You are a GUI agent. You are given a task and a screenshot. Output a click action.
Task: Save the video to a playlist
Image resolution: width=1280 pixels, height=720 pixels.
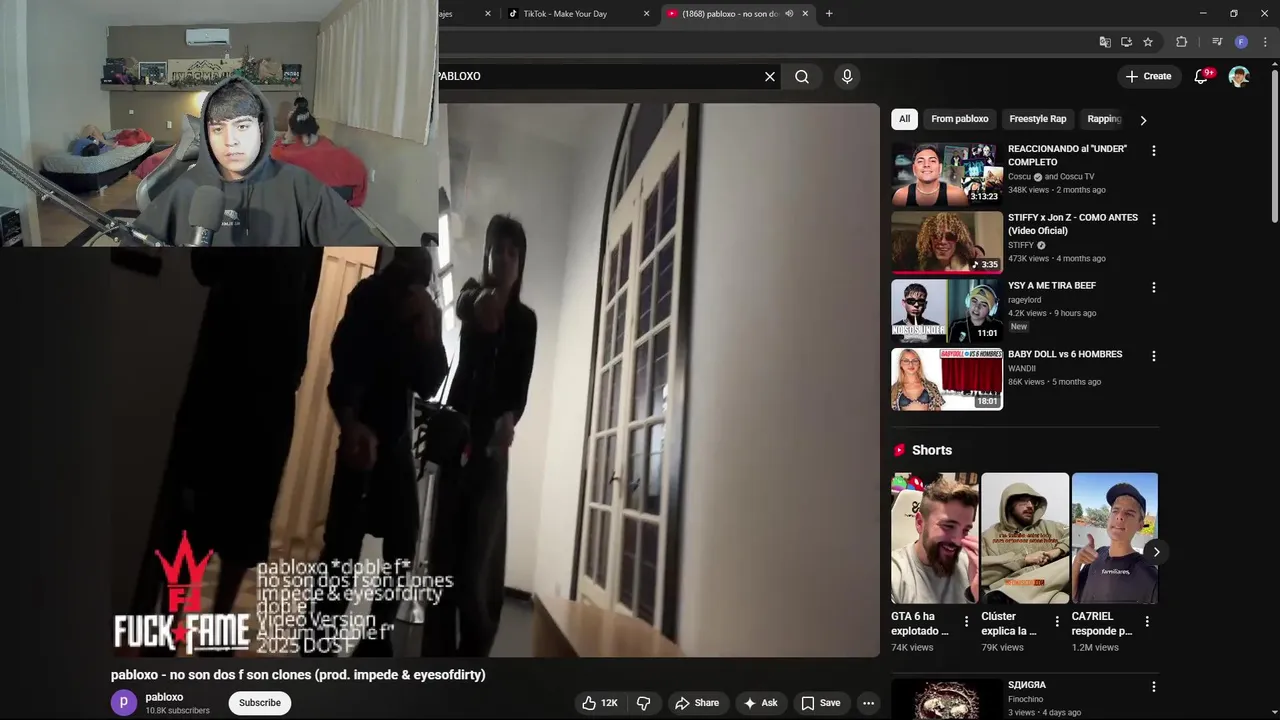[x=821, y=703]
